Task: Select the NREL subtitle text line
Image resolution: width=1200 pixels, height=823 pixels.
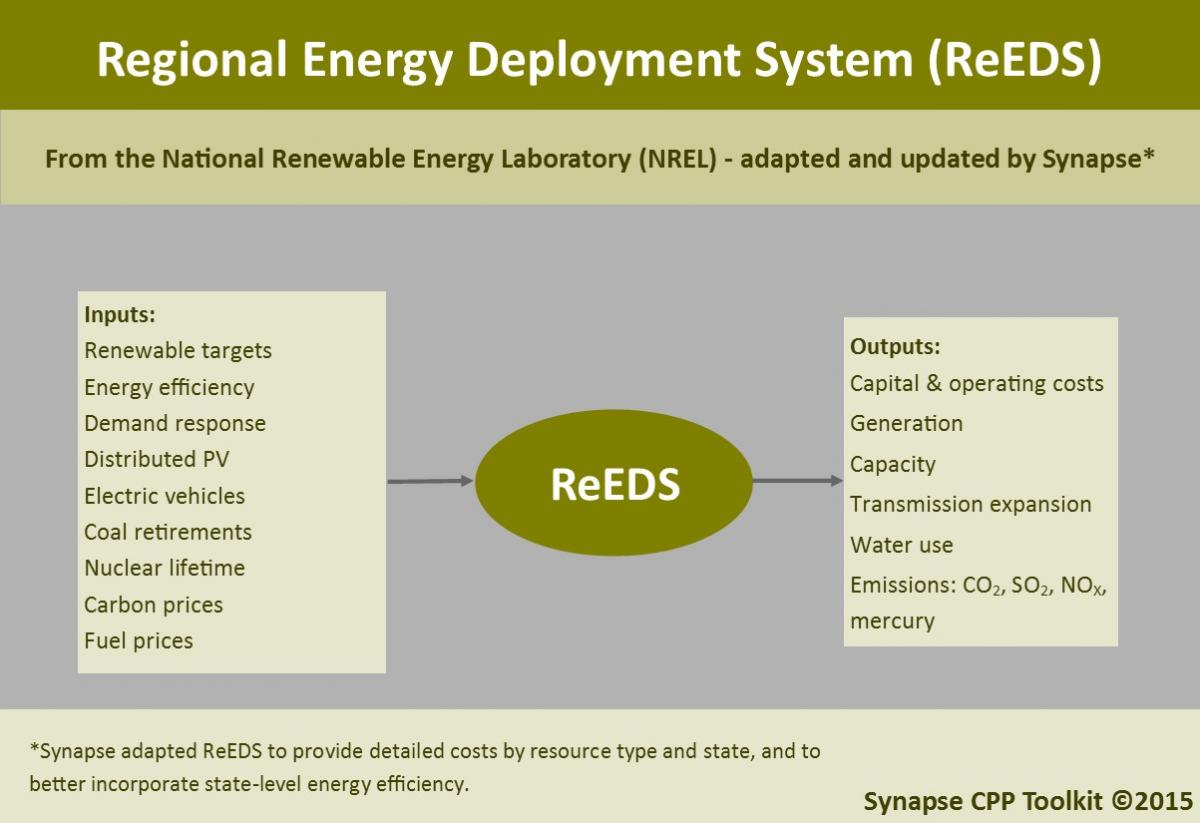Action: (x=600, y=160)
